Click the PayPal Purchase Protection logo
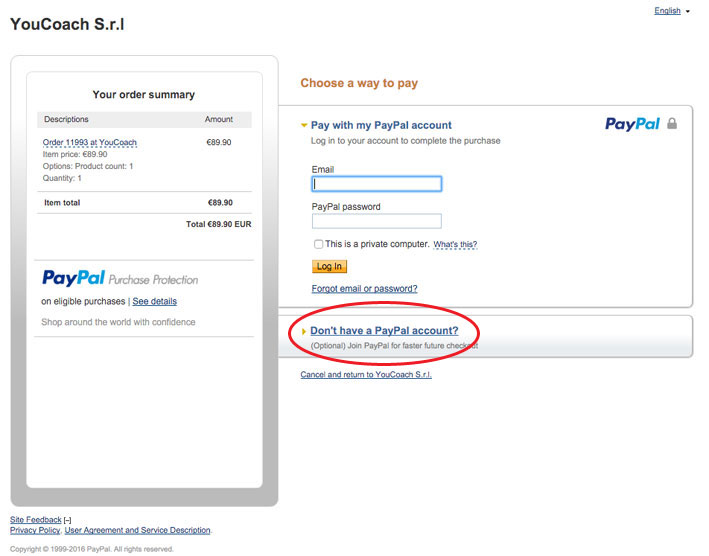 (x=120, y=278)
